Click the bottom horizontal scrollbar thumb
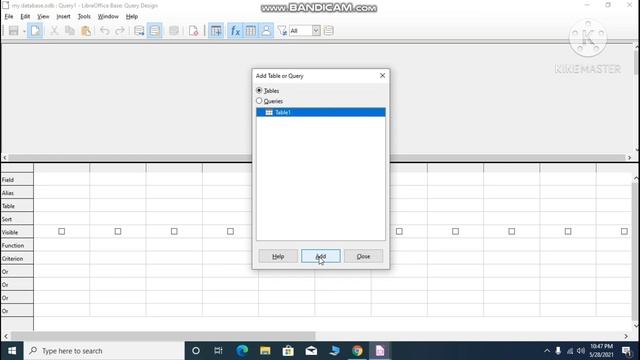 click(163, 336)
